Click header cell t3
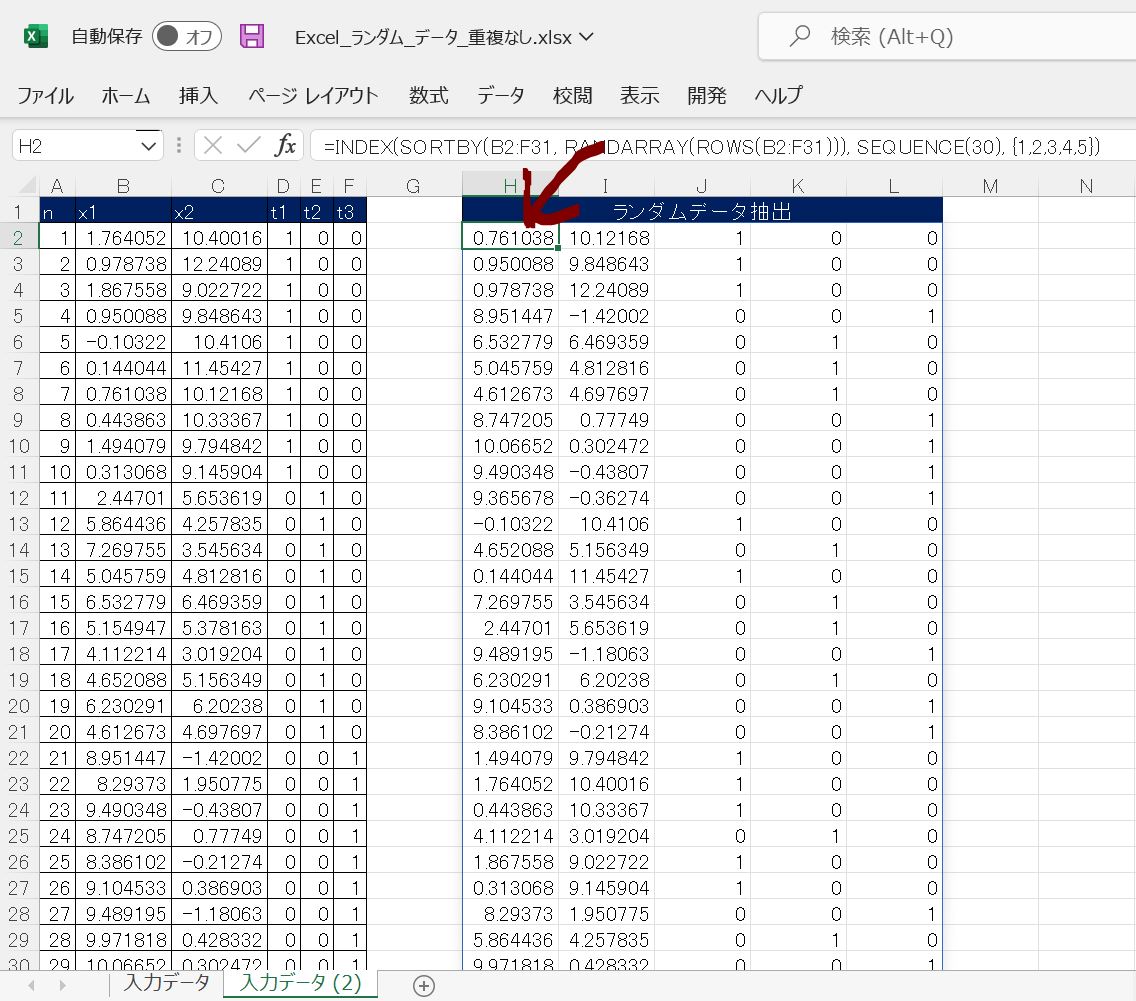The height and width of the screenshot is (1001, 1136). (350, 212)
